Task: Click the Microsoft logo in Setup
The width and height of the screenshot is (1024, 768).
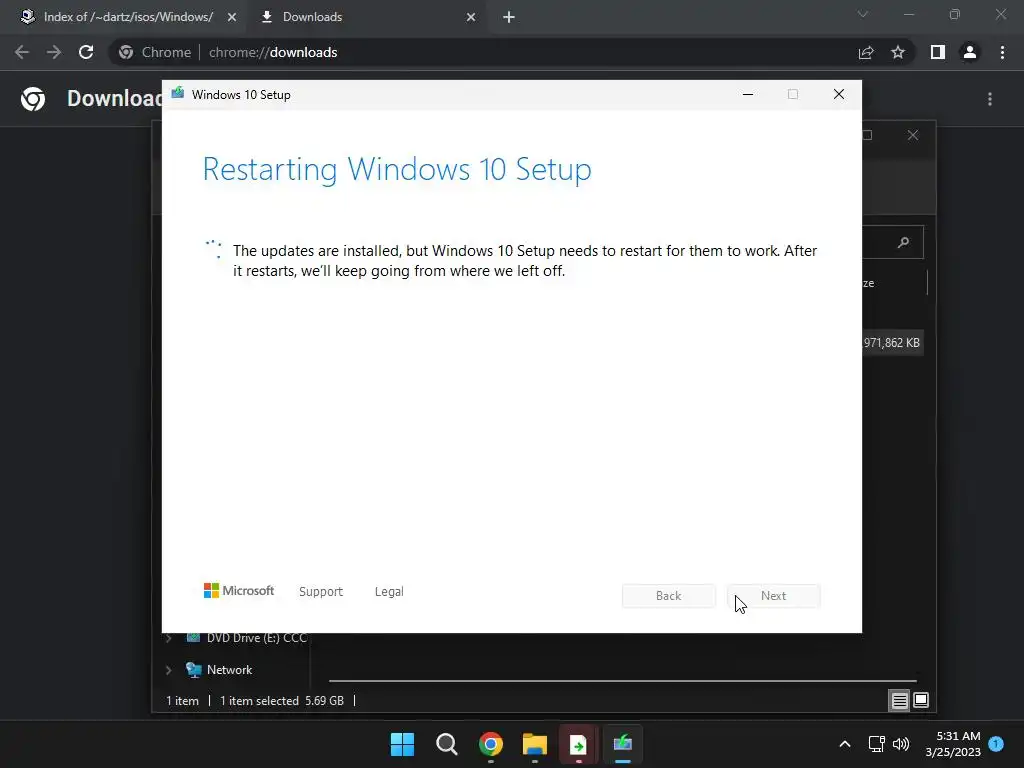Action: click(239, 591)
